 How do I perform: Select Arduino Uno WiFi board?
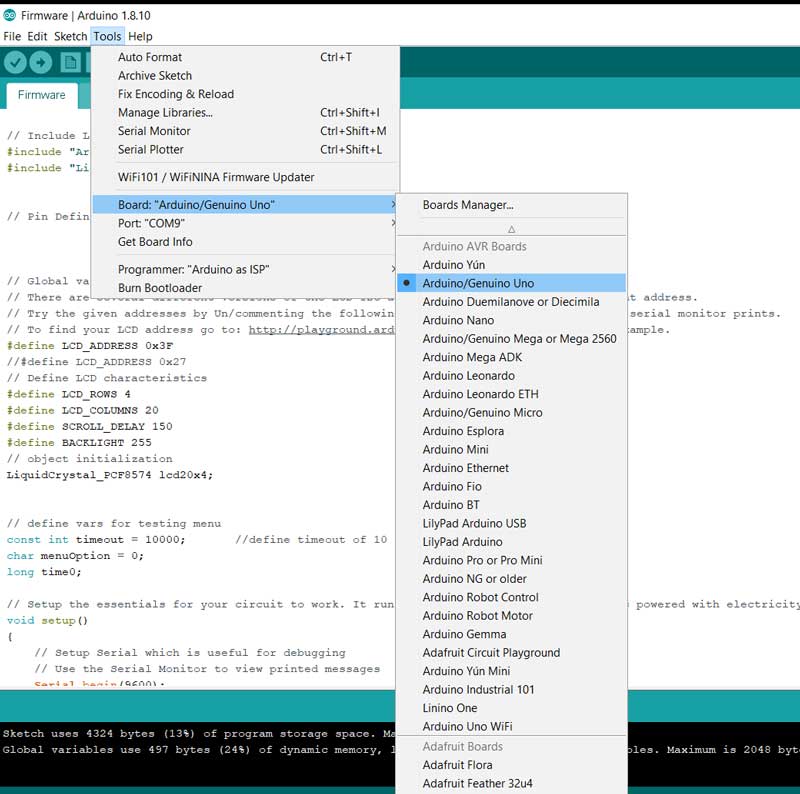[511, 727]
